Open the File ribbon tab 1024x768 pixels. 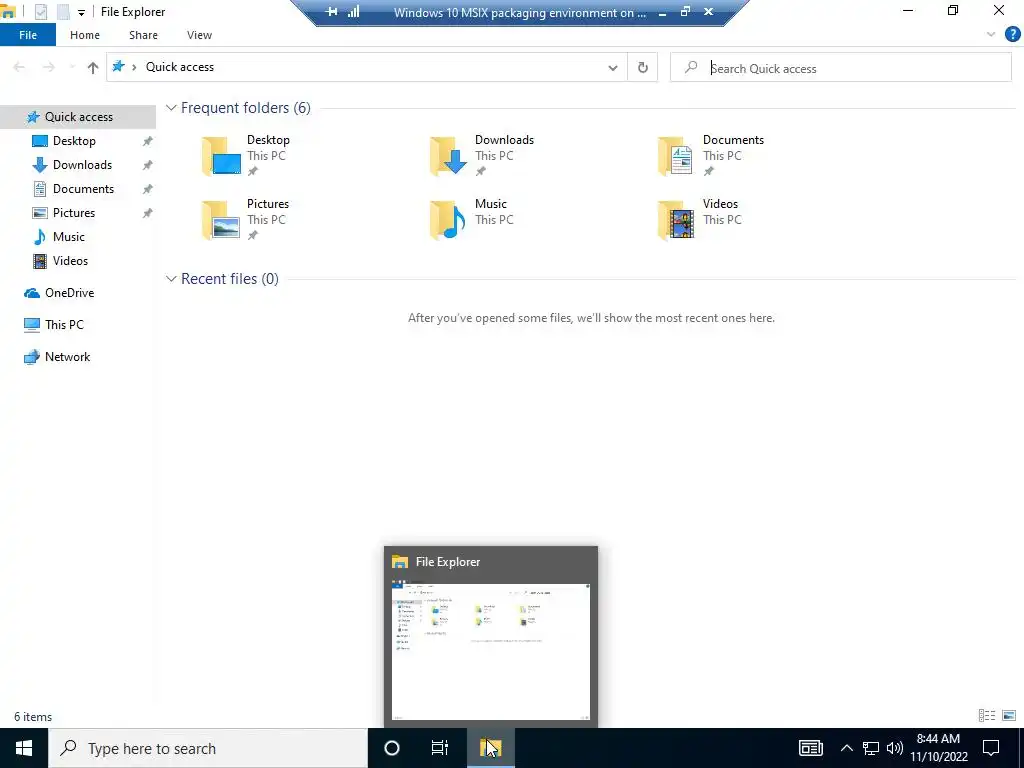coord(28,35)
